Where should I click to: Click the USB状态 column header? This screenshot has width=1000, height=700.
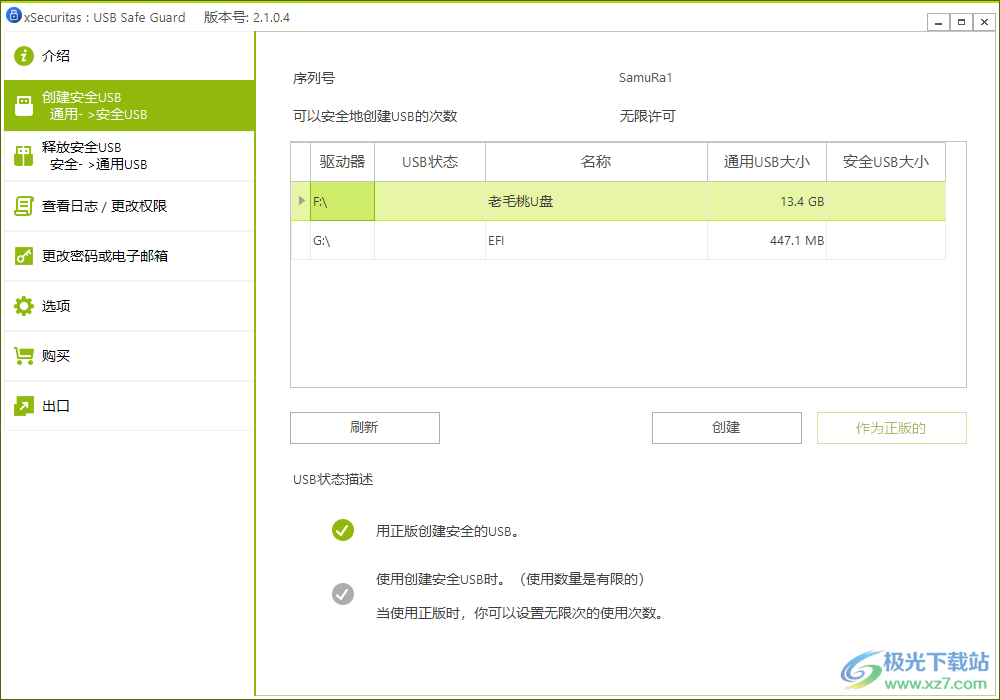(429, 161)
